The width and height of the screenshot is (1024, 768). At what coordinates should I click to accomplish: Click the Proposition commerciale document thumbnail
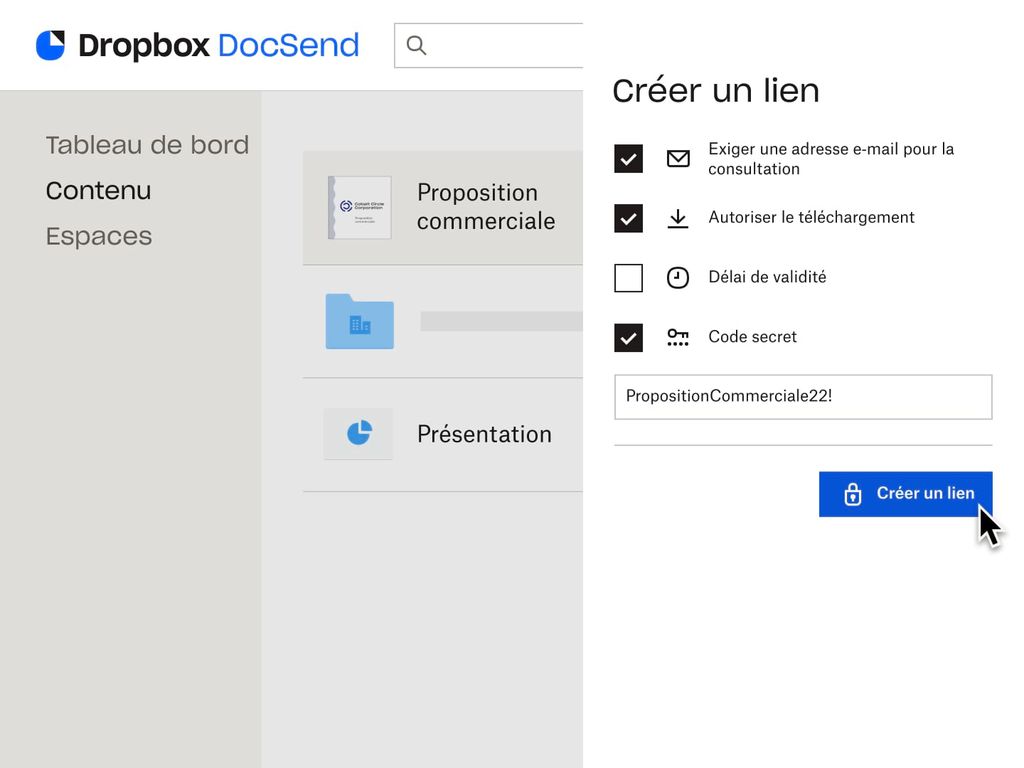point(358,207)
